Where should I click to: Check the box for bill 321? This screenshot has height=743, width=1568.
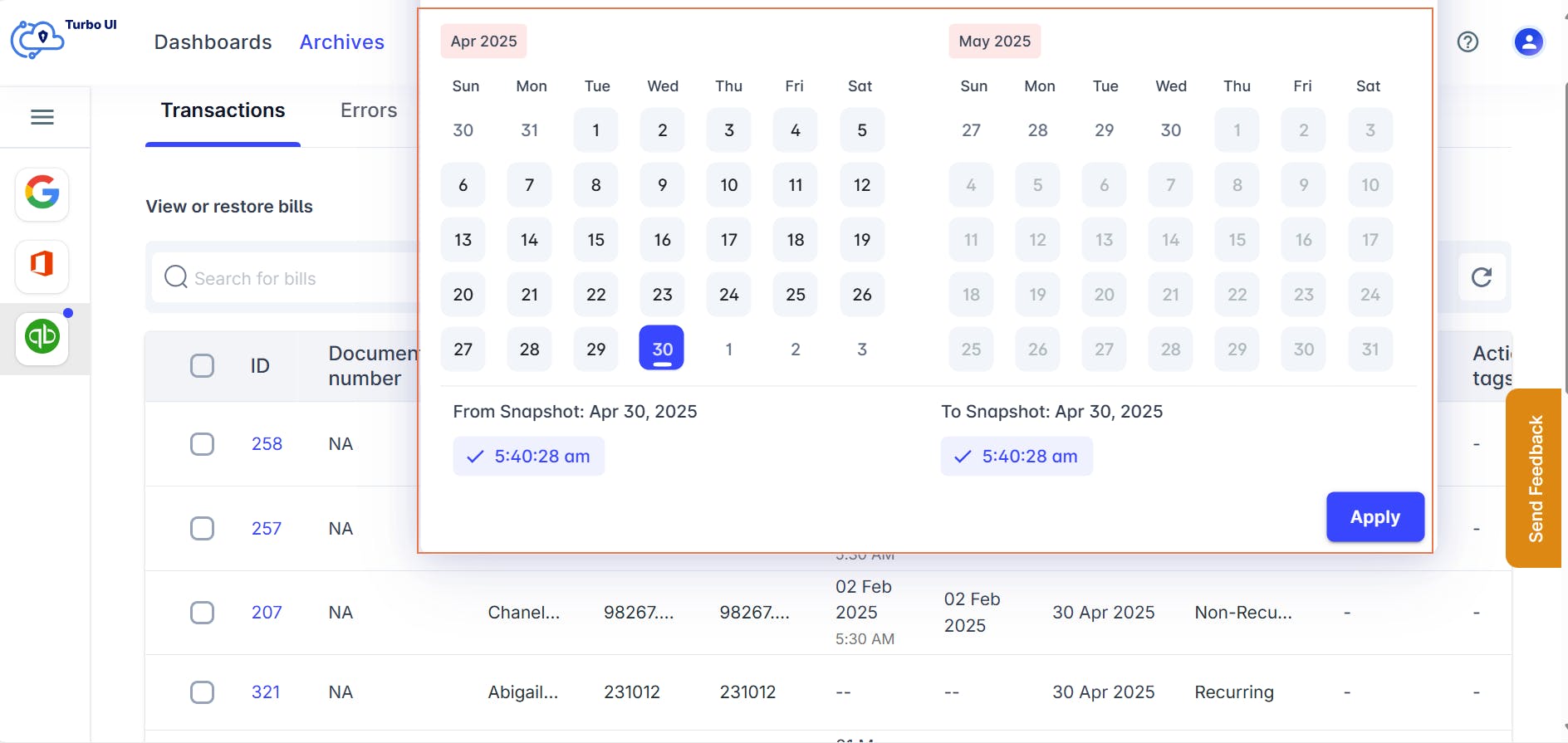(202, 692)
